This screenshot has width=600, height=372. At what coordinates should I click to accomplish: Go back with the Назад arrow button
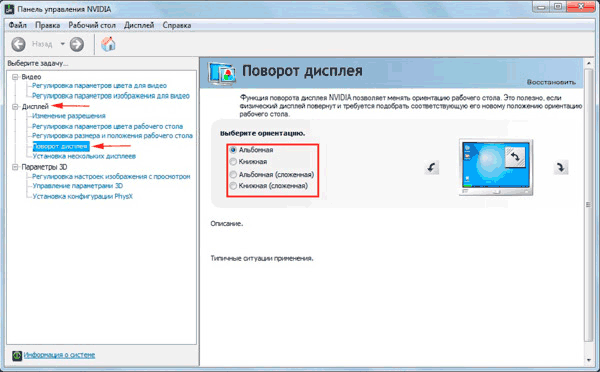click(x=18, y=44)
